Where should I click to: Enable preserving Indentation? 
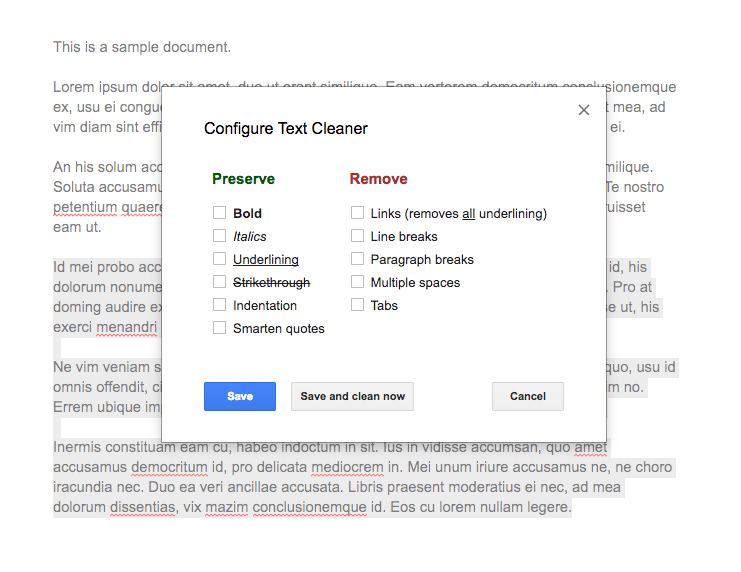click(x=219, y=305)
